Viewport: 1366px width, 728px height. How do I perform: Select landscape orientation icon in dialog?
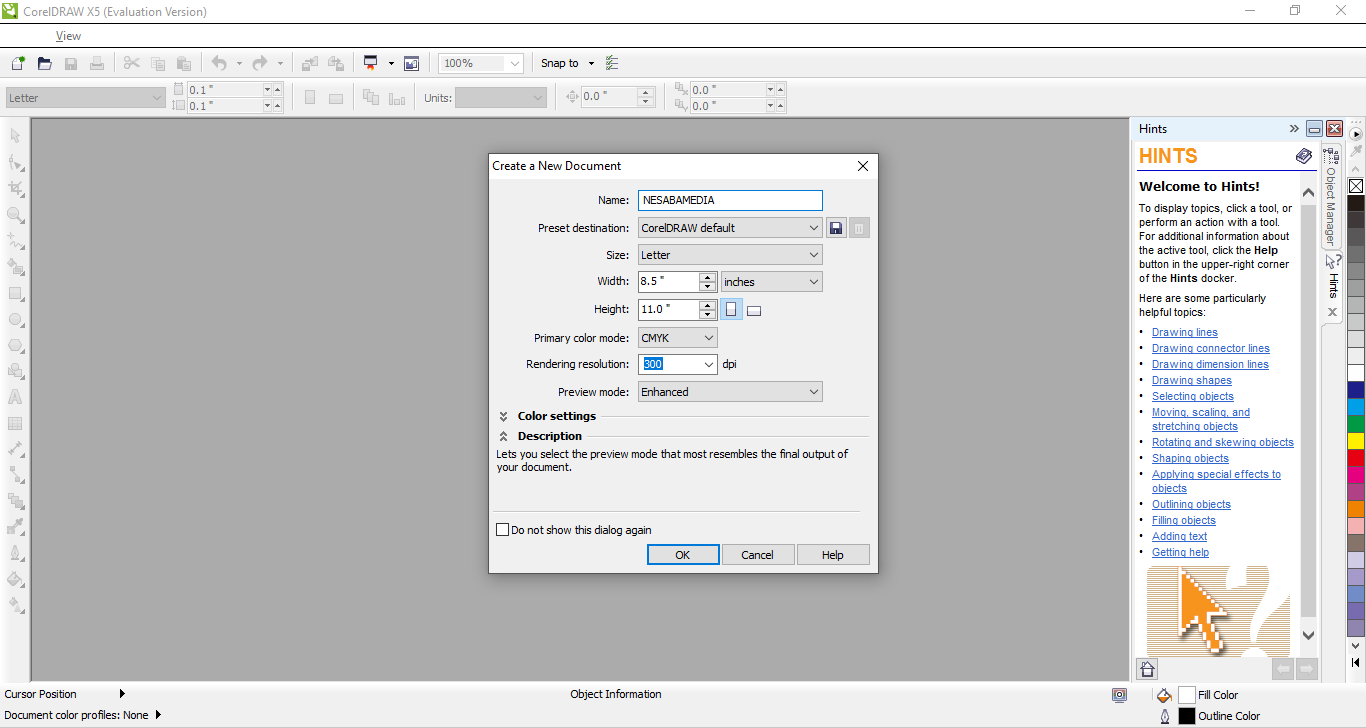[754, 311]
